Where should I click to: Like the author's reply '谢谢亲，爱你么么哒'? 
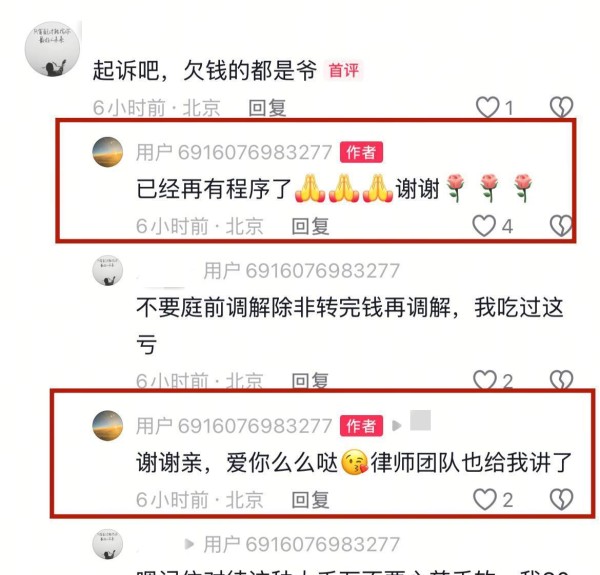(484, 499)
